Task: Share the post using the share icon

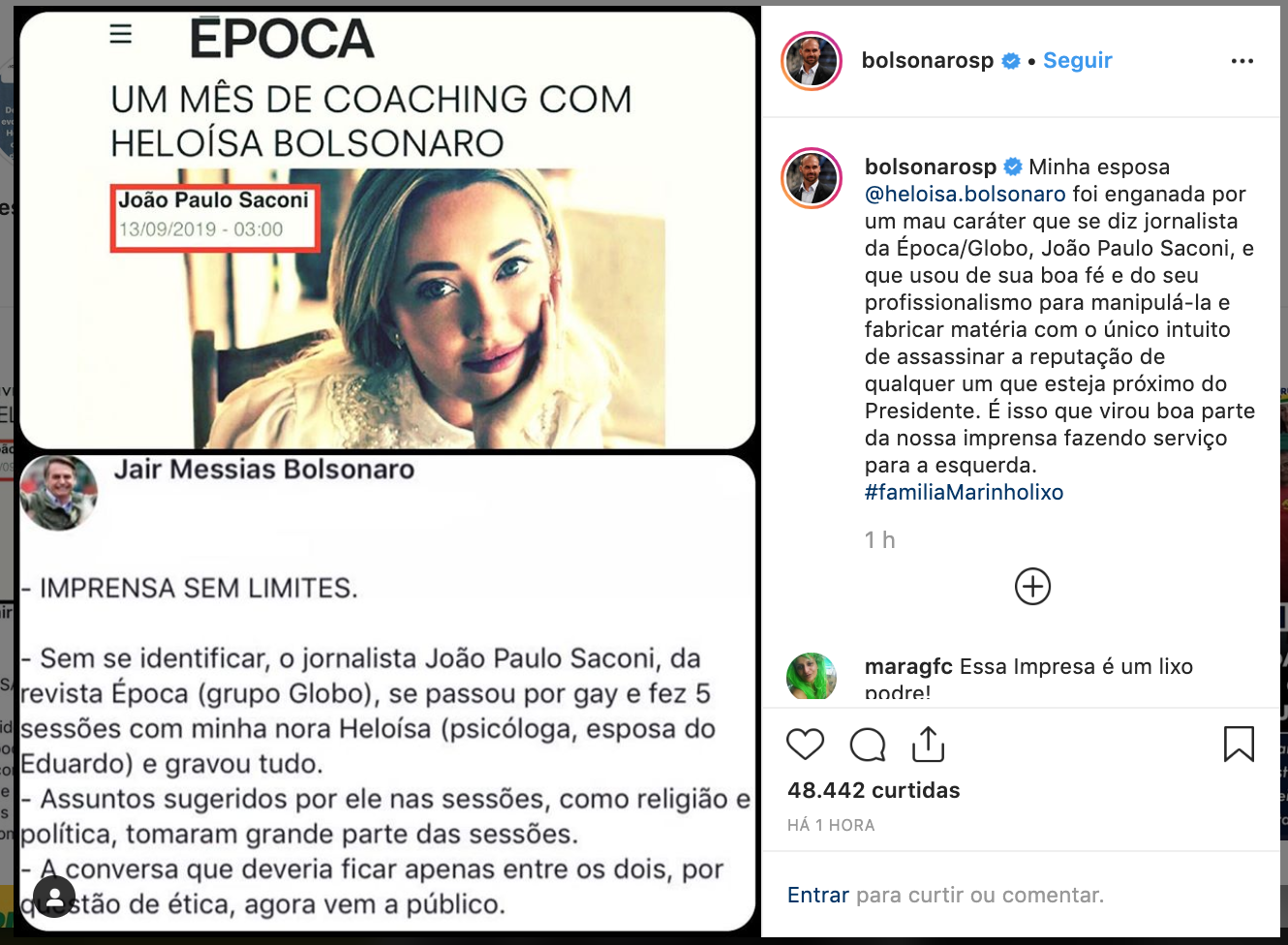Action: click(928, 744)
